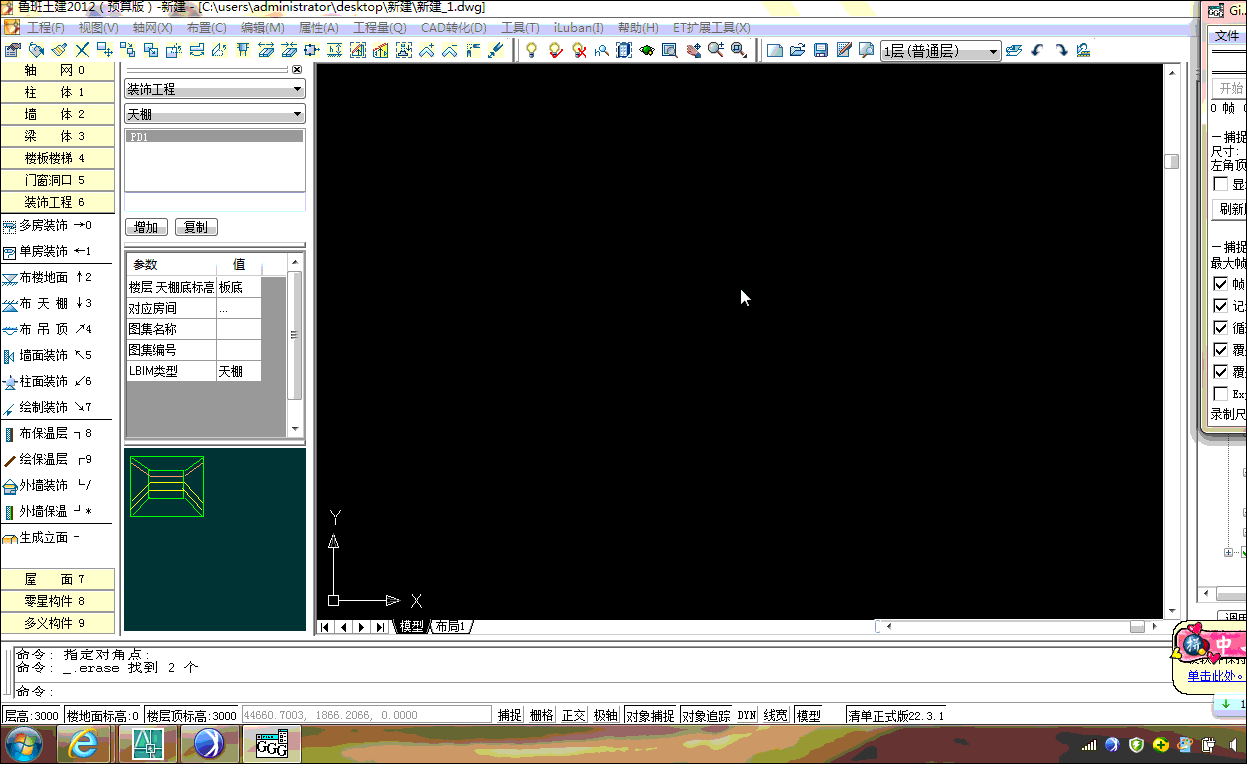
Task: Click the zoom in/out magnifier icon
Action: coord(715,50)
